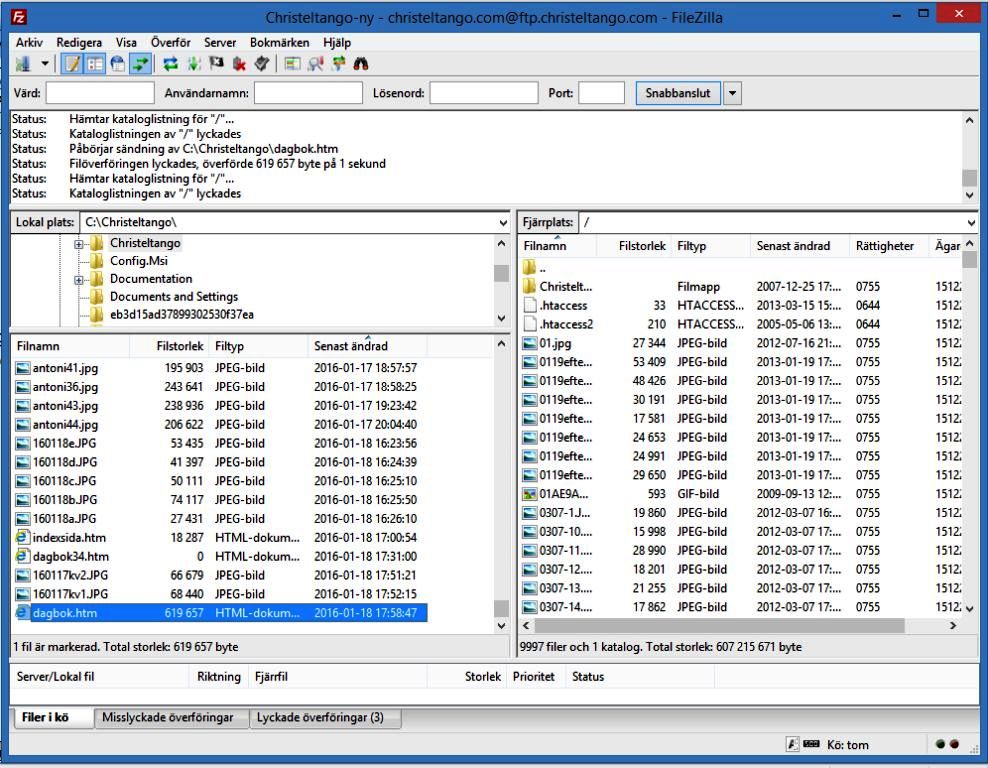Screen dimensions: 988x768
Task: Expand the Documentation folder tree node
Action: pyautogui.click(x=79, y=280)
